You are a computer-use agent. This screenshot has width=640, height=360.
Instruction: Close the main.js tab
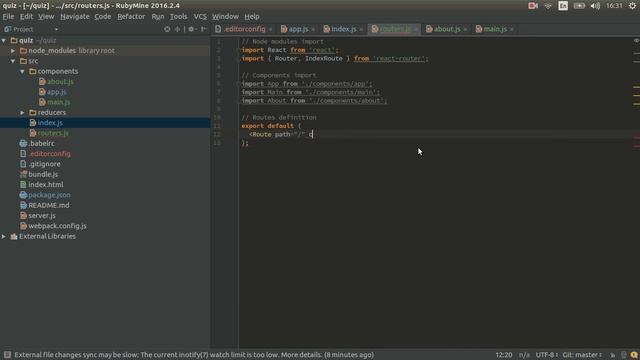point(512,29)
